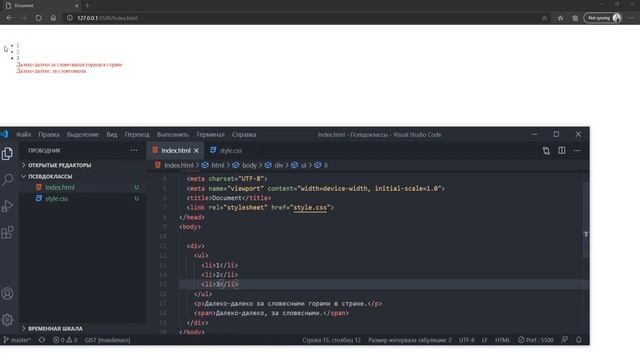Change LF end of line sequence
Image resolution: width=640 pixels, height=360 pixels.
(x=484, y=340)
